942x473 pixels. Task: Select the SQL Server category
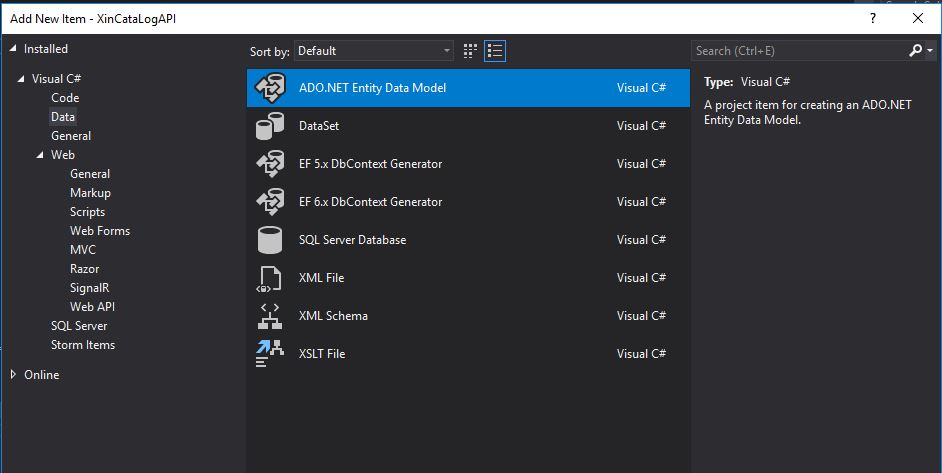pyautogui.click(x=79, y=326)
